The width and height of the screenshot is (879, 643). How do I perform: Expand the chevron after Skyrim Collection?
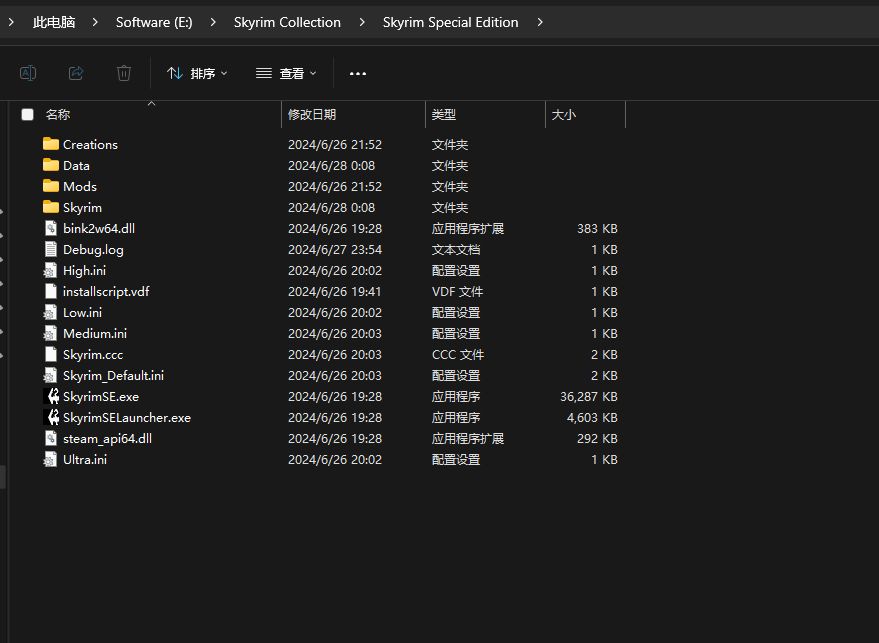click(x=362, y=22)
